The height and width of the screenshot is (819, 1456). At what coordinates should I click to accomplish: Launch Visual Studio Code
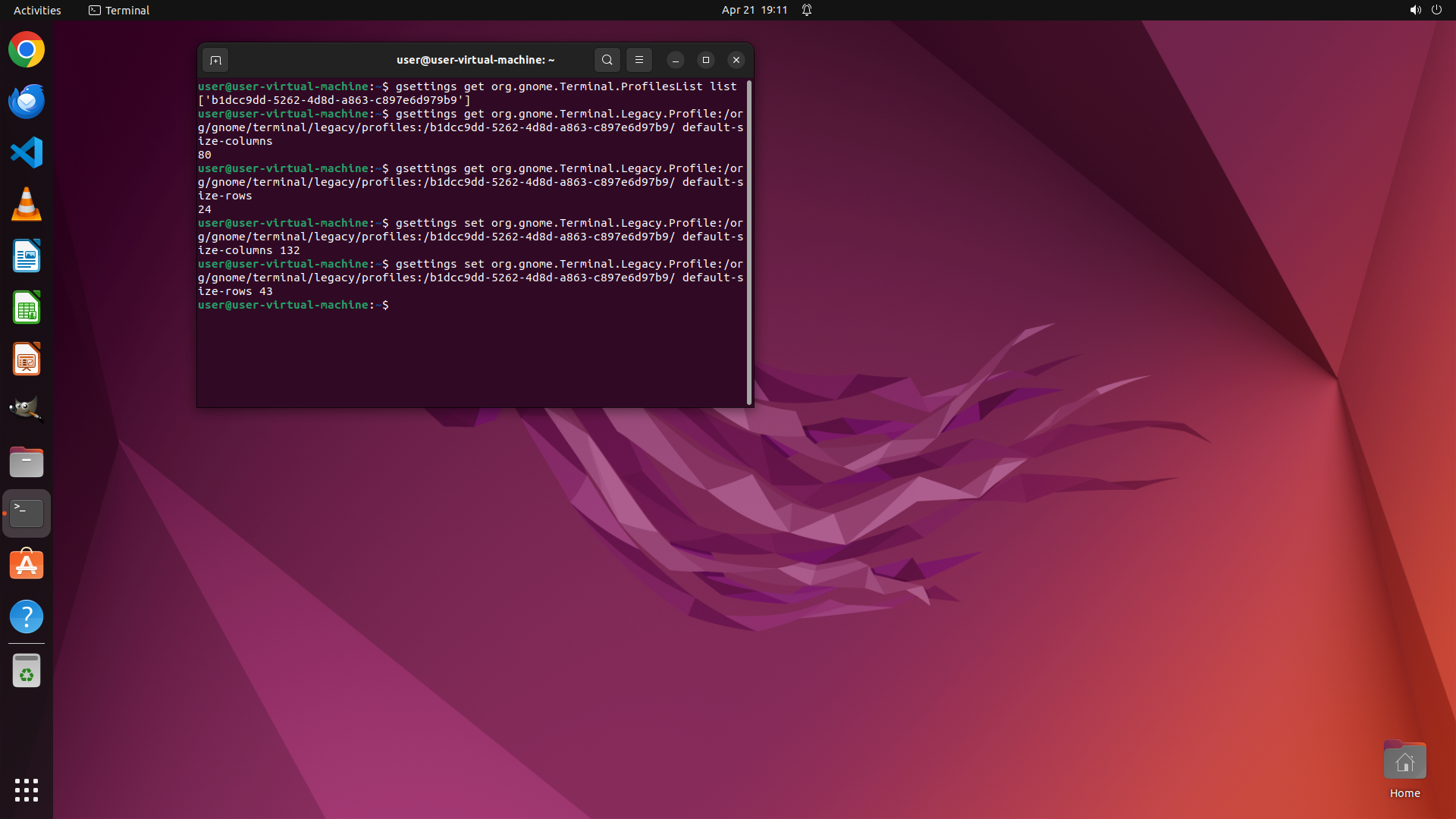[x=27, y=153]
